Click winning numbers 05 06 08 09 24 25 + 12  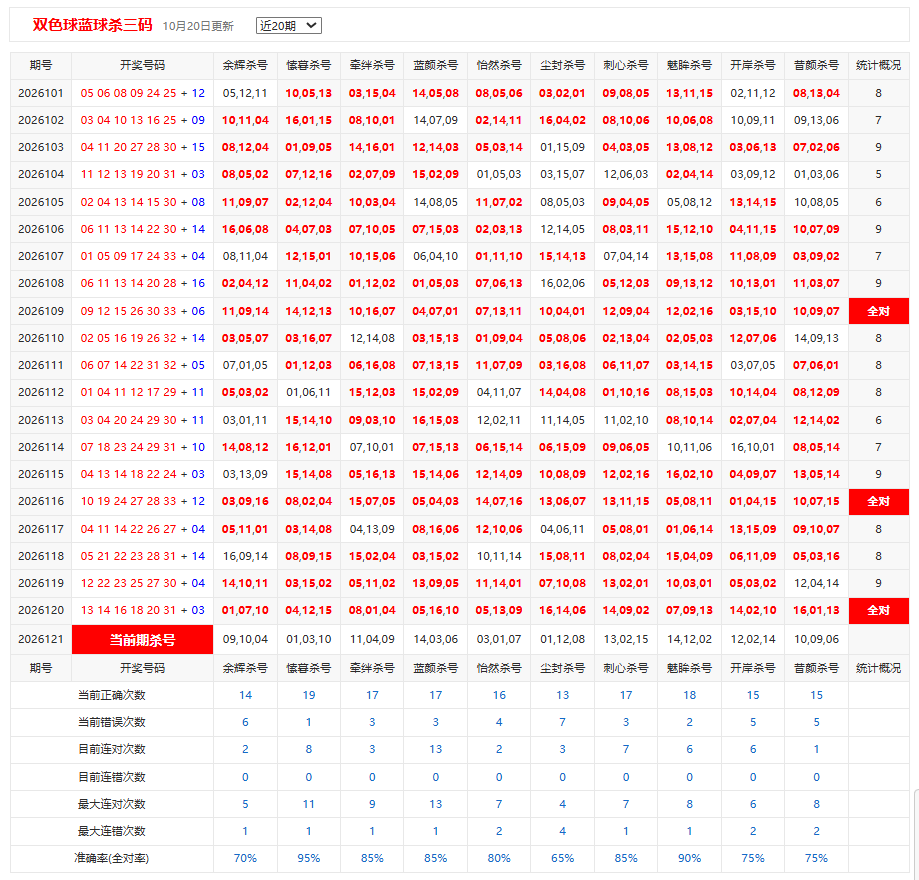coord(142,93)
